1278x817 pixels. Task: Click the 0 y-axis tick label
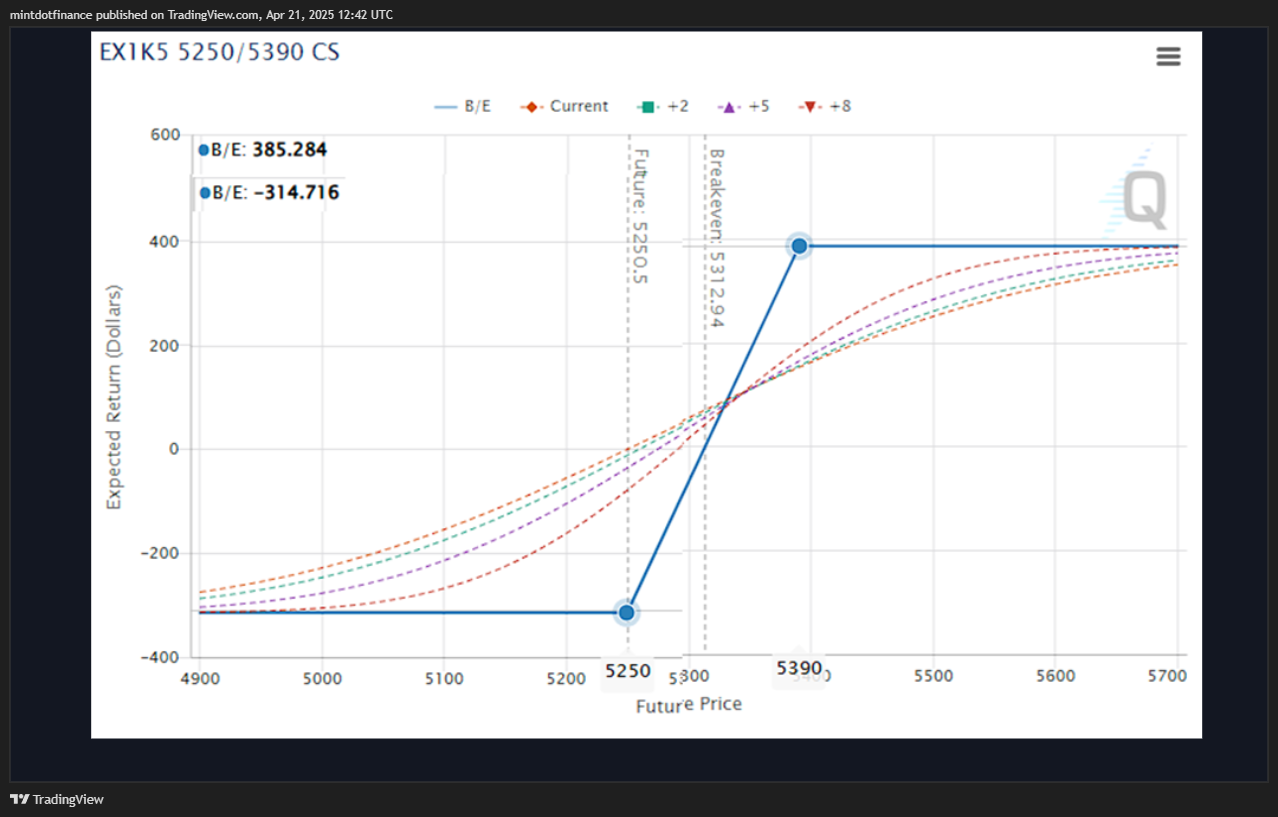(175, 449)
